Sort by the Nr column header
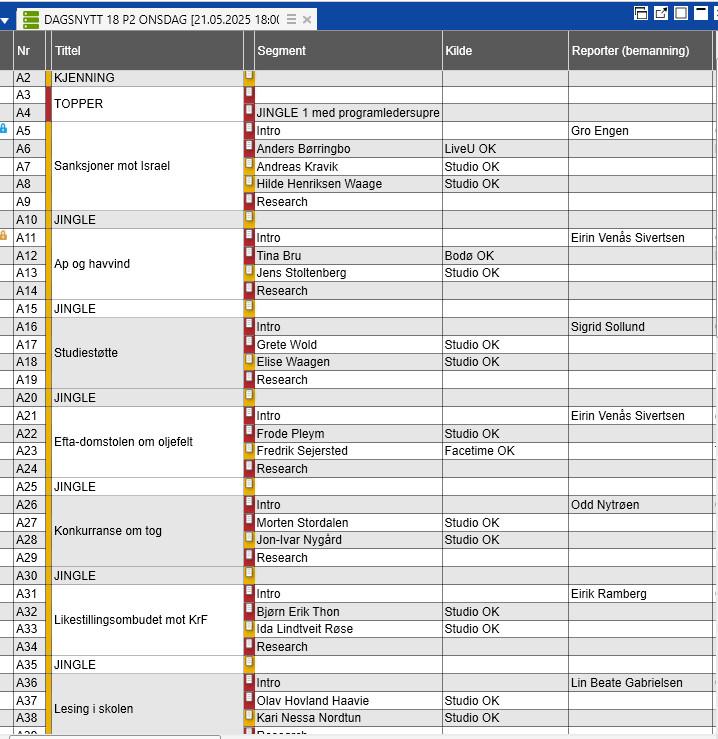 (29, 50)
